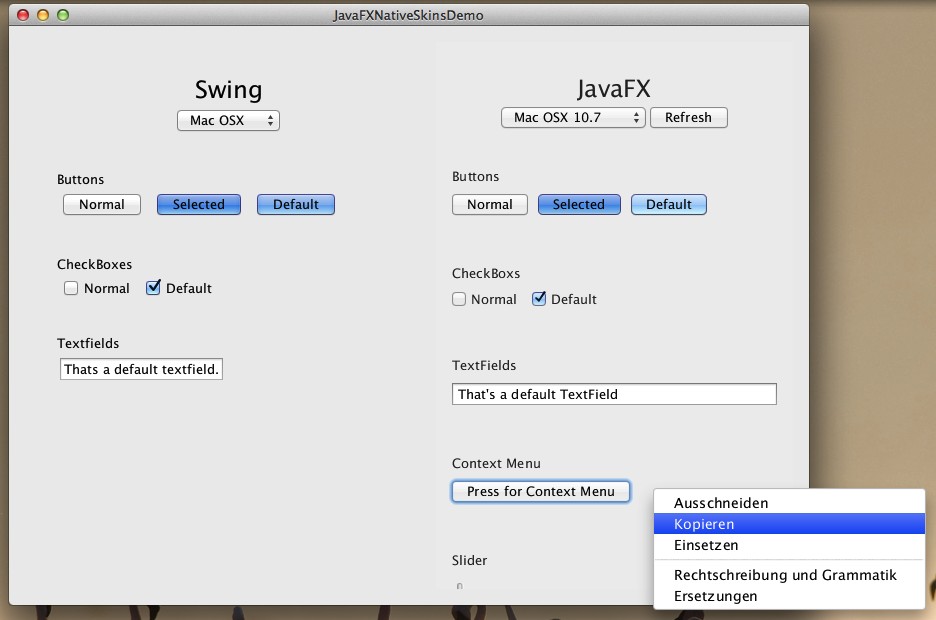This screenshot has width=936, height=620.
Task: Select Kopieren in the context menu
Action: [x=704, y=524]
